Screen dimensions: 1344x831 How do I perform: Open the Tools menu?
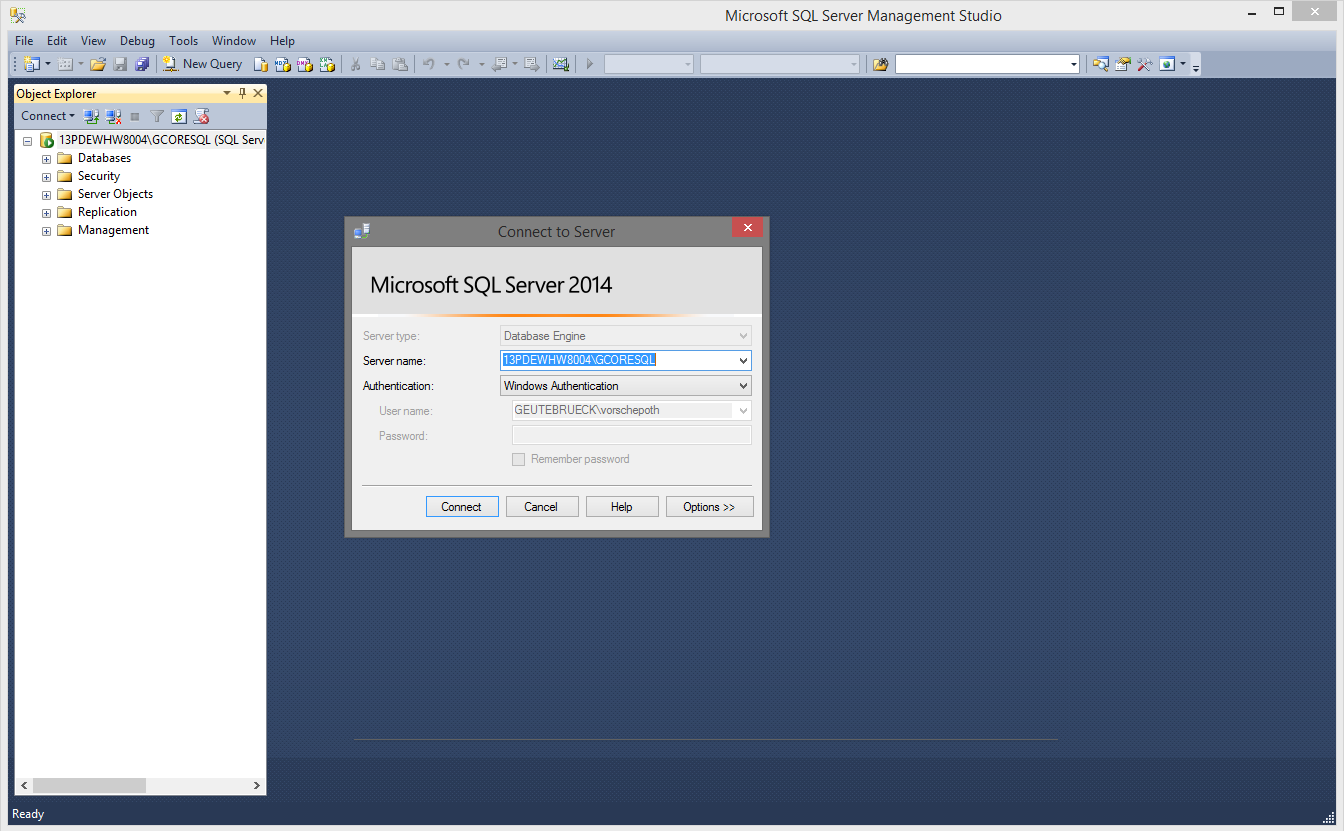click(x=183, y=41)
